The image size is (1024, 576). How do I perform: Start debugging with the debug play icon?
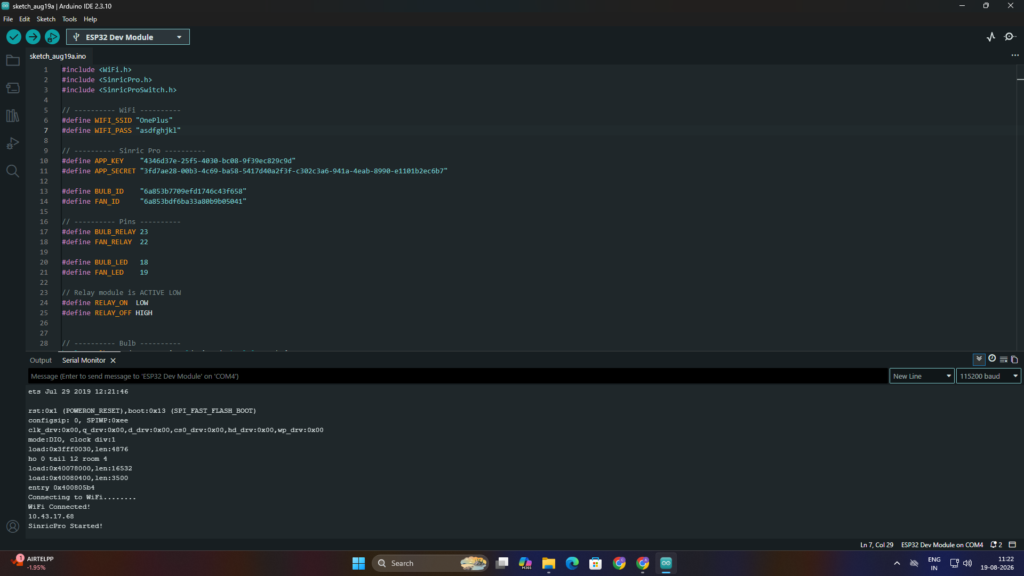(52, 37)
